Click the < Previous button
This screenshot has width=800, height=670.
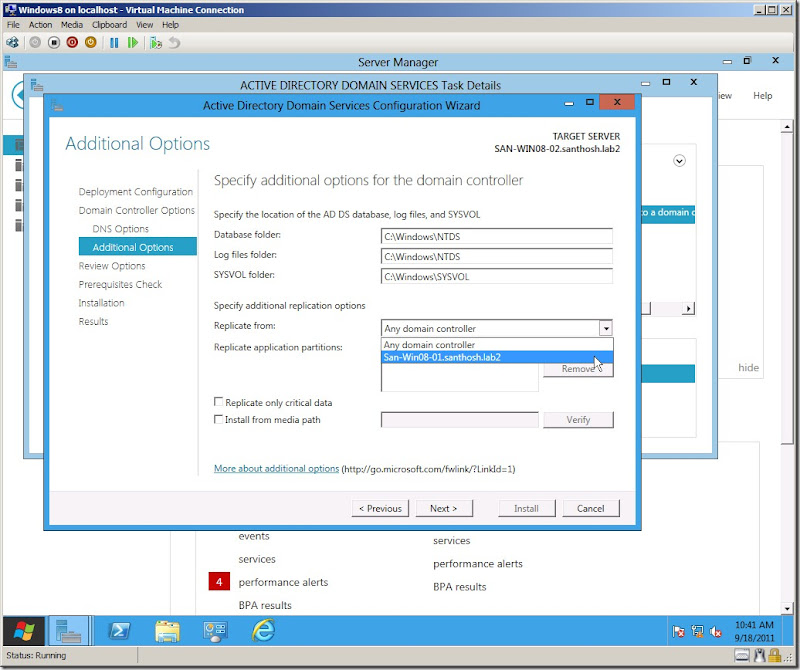380,508
